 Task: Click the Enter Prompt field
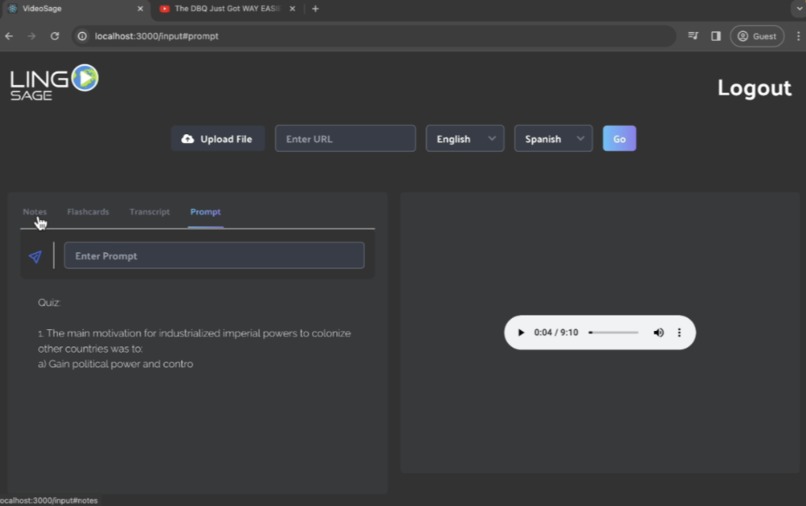pyautogui.click(x=214, y=256)
